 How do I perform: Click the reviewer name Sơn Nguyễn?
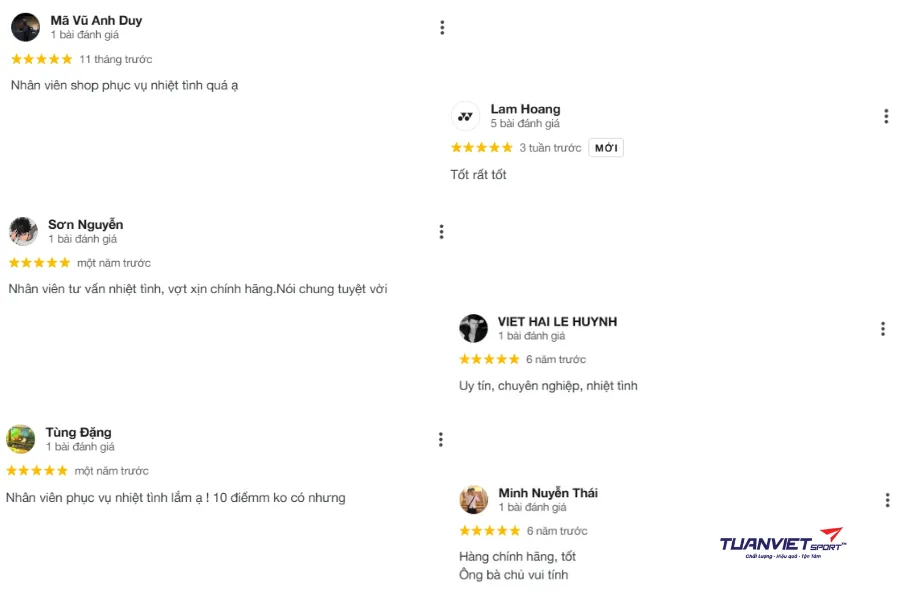86,224
